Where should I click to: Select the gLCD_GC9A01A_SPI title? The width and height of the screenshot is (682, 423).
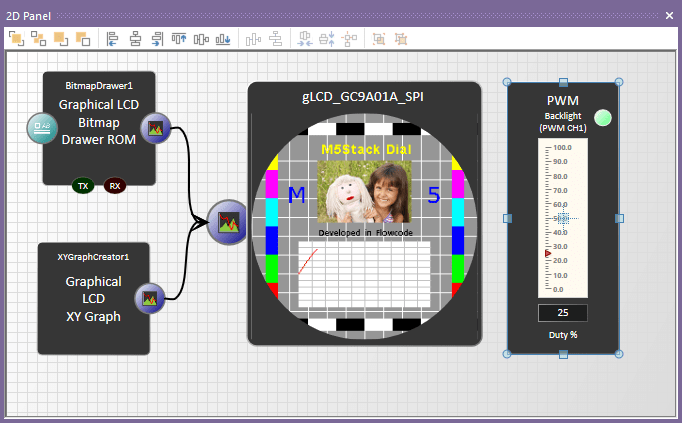pyautogui.click(x=363, y=97)
